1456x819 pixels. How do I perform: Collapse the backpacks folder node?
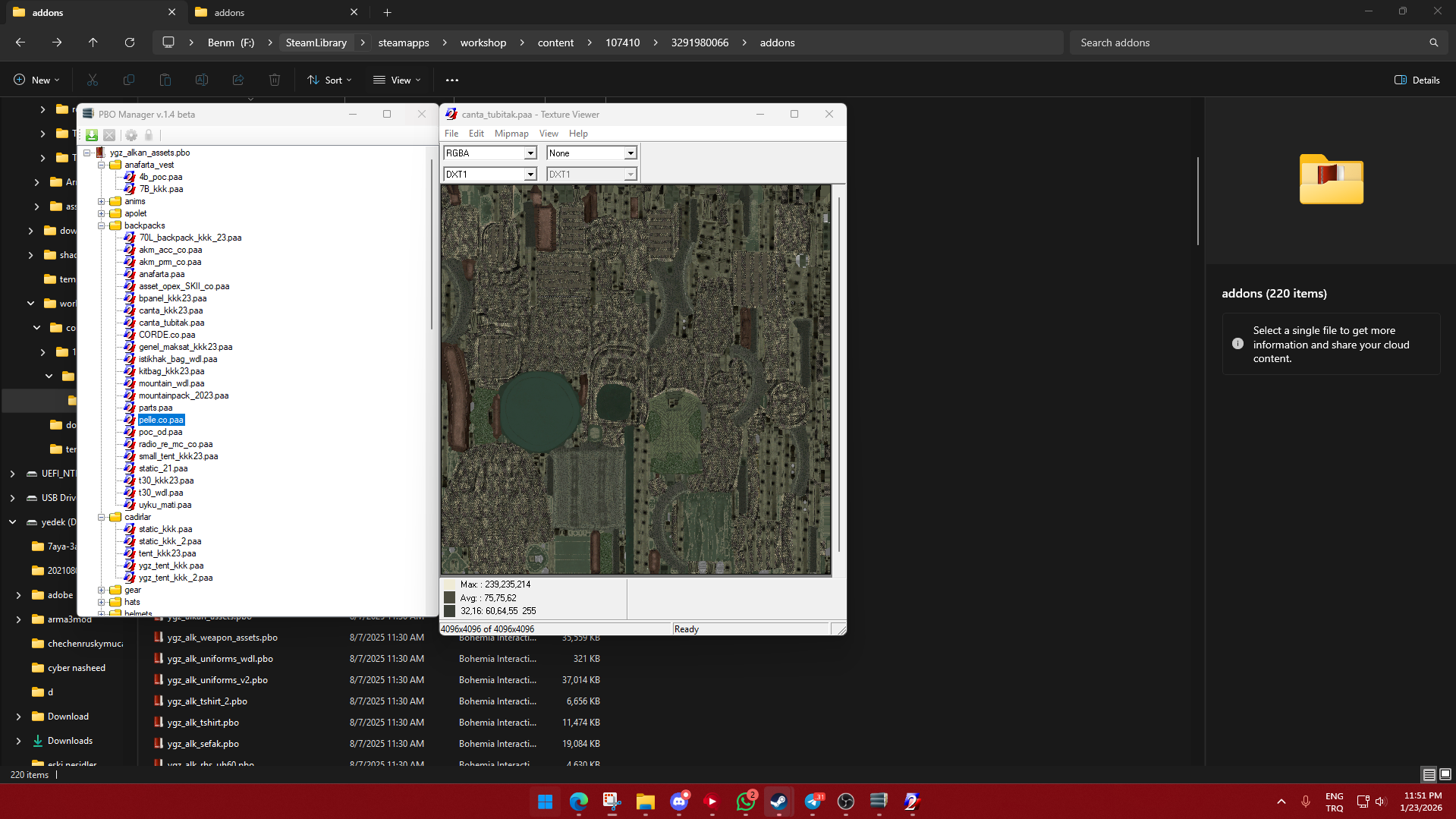[101, 225]
